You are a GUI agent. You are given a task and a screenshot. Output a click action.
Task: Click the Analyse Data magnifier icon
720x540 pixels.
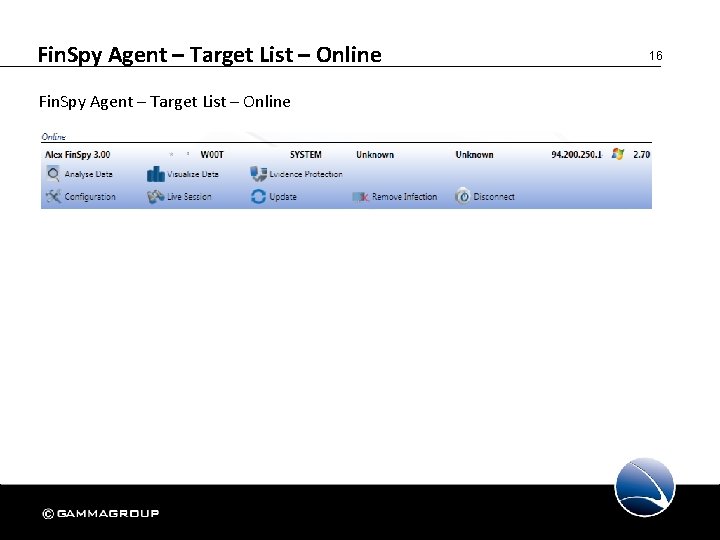click(x=53, y=174)
